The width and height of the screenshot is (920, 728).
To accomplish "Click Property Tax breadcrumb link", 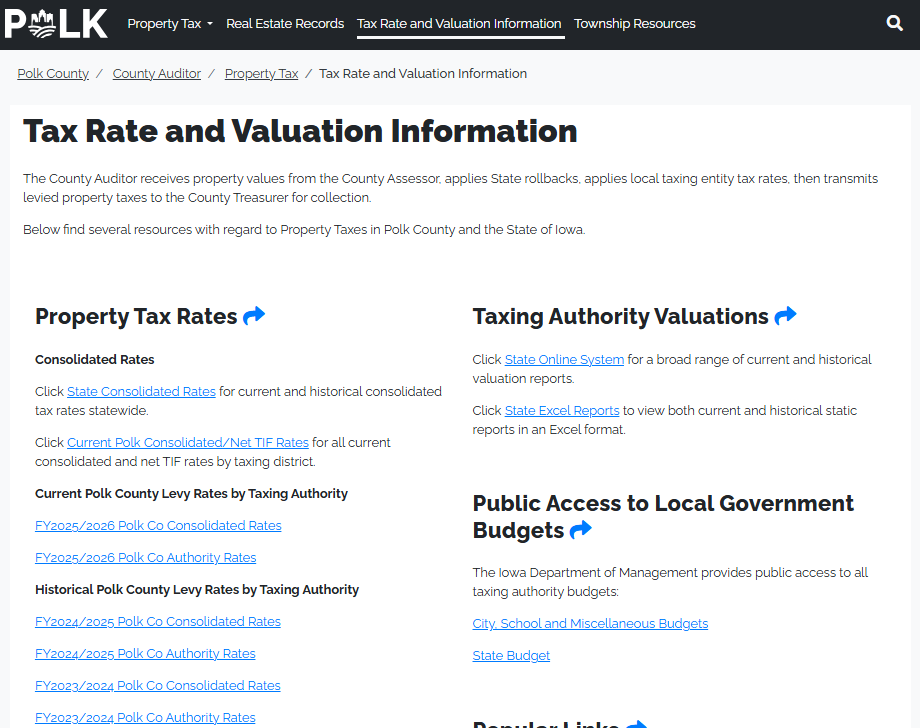I will click(261, 73).
